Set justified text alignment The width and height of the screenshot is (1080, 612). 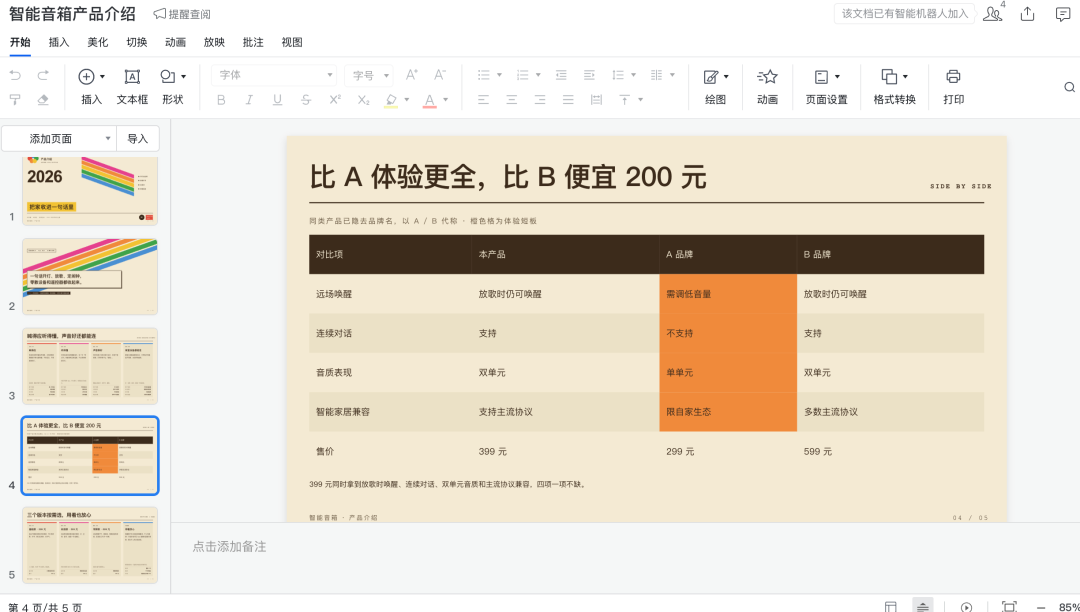[568, 100]
